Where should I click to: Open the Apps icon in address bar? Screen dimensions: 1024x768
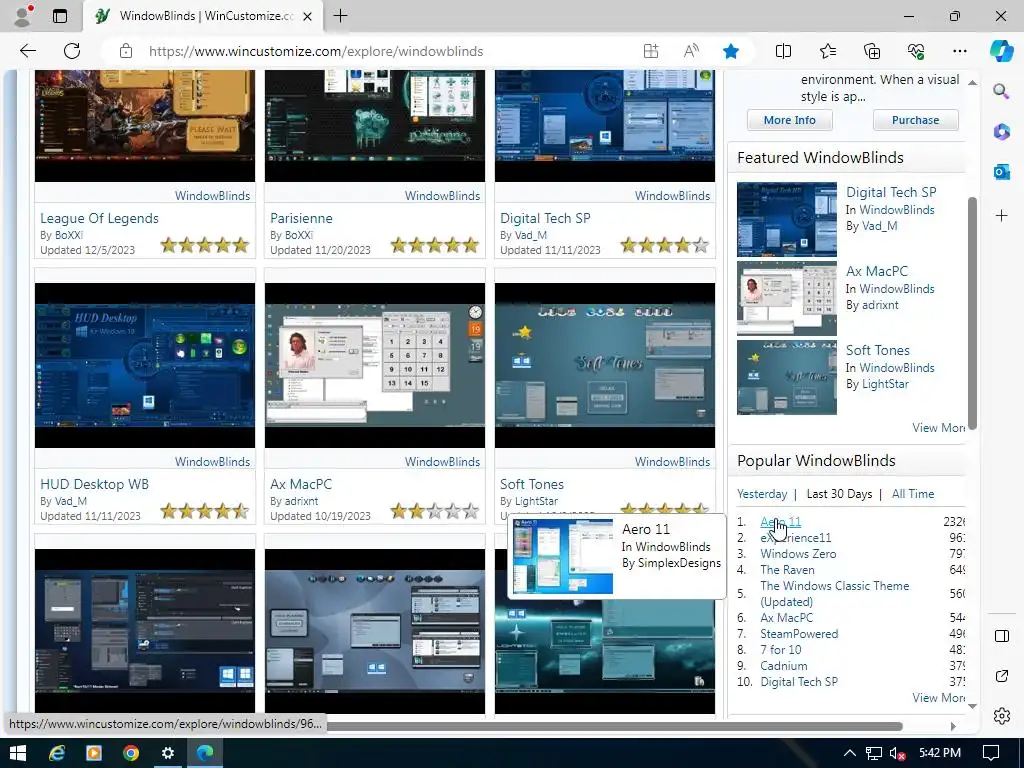click(650, 51)
